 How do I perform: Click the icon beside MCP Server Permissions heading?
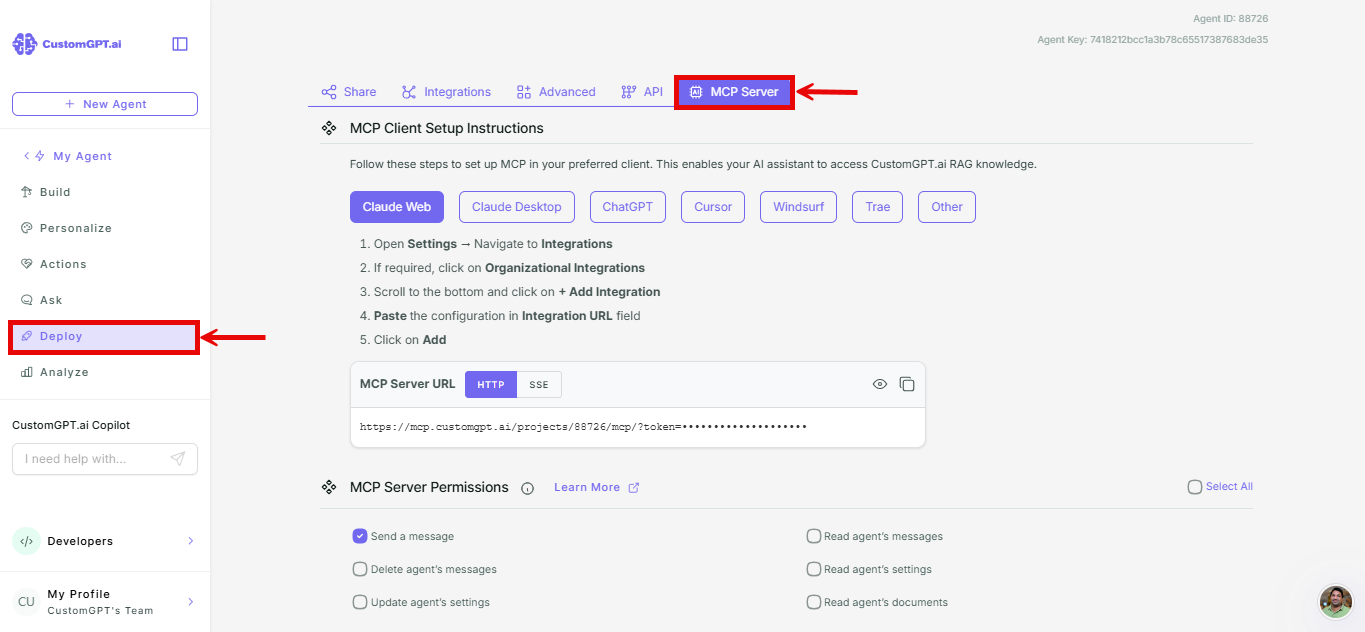point(328,487)
